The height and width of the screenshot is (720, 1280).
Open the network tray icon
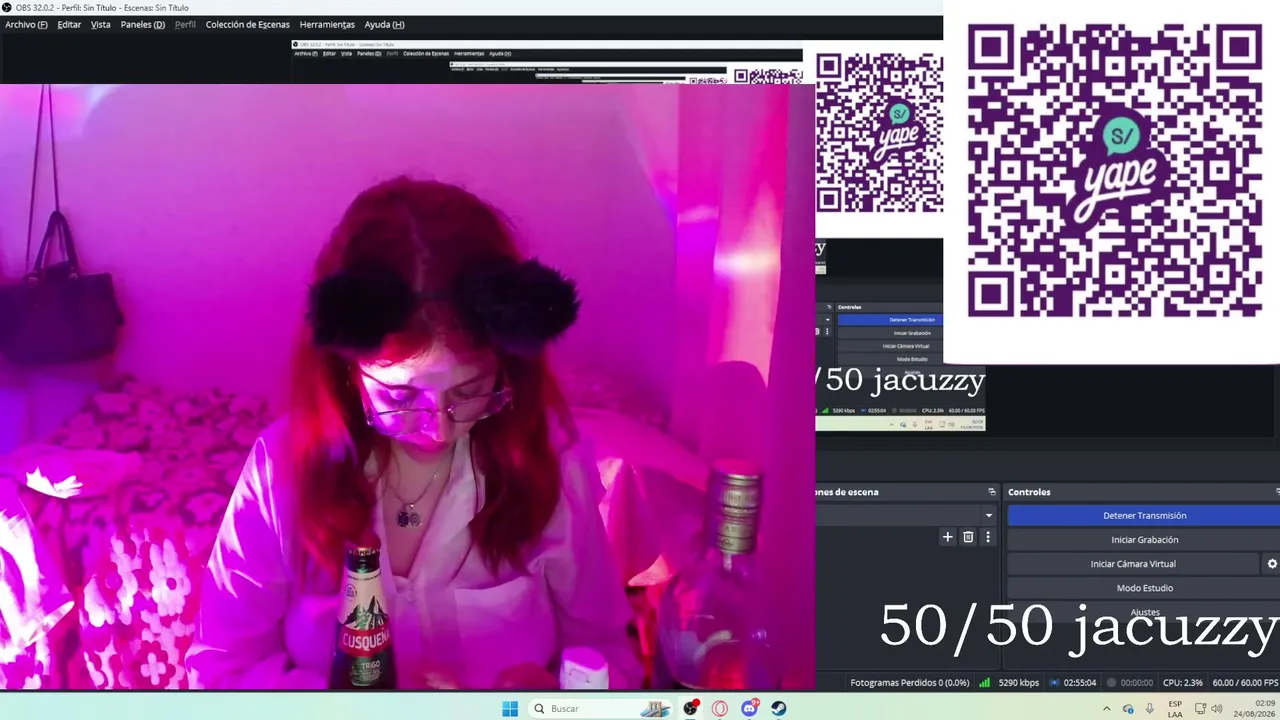(x=1200, y=709)
